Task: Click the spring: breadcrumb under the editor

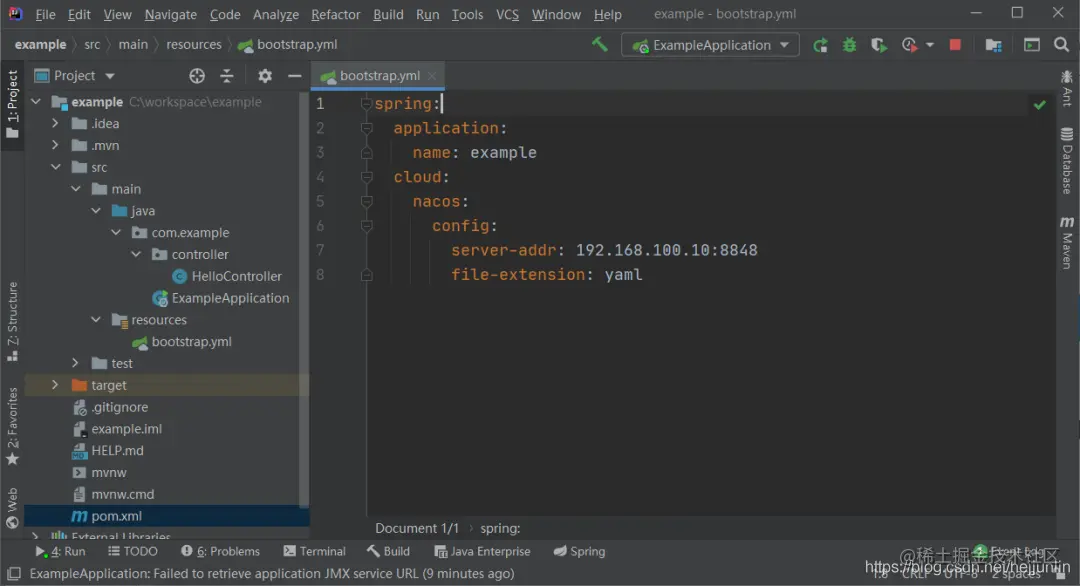Action: tap(500, 528)
